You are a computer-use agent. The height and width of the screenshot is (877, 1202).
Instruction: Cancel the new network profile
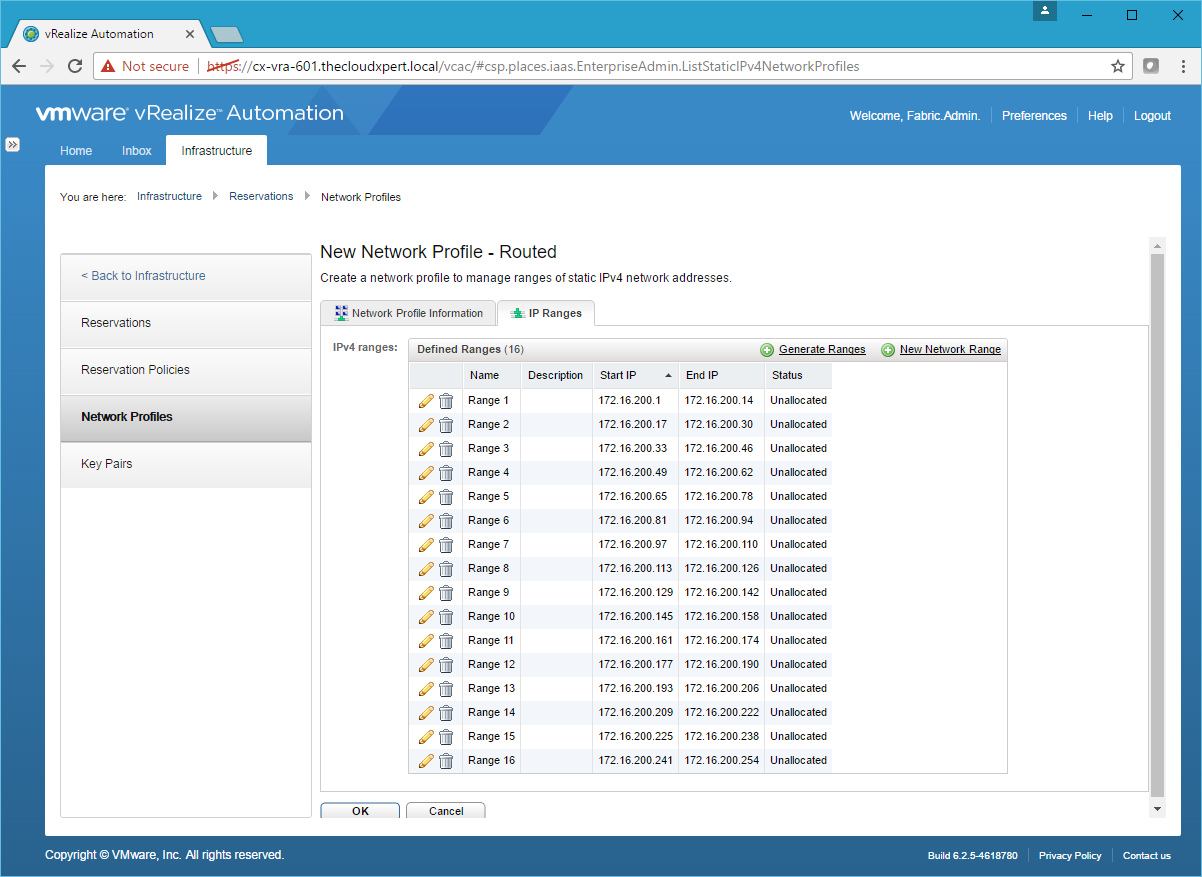446,811
